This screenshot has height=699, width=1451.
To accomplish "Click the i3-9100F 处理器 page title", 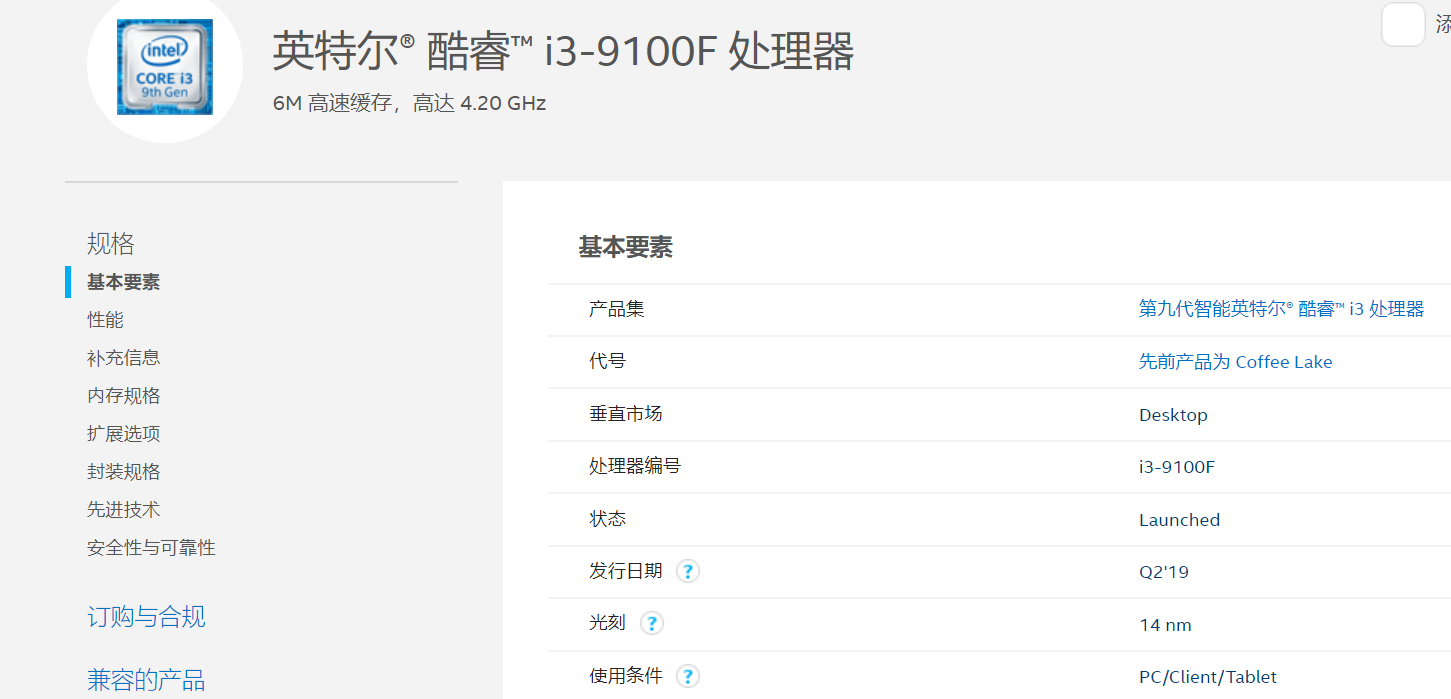I will coord(563,51).
